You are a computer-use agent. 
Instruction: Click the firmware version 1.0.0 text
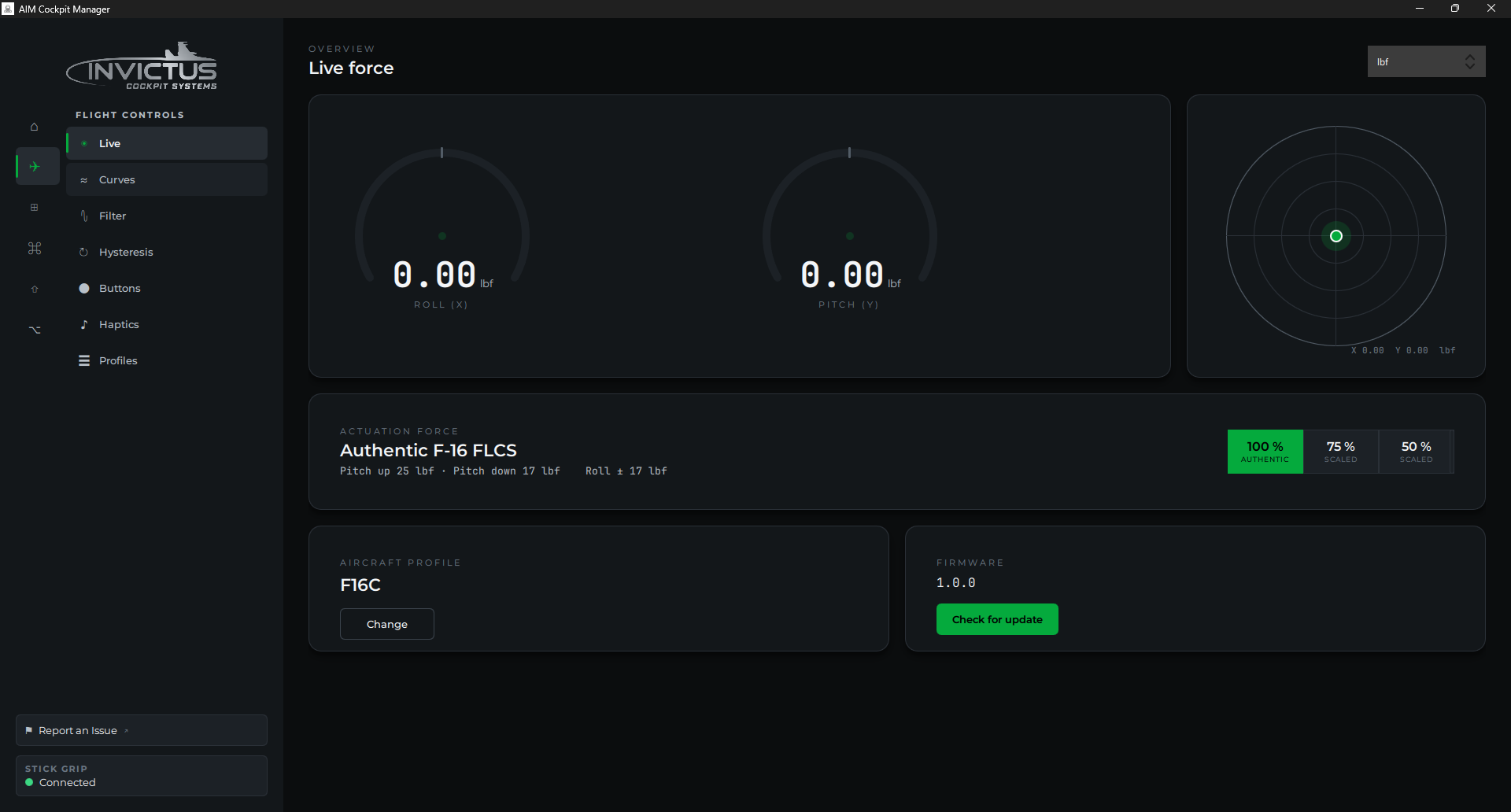[955, 582]
